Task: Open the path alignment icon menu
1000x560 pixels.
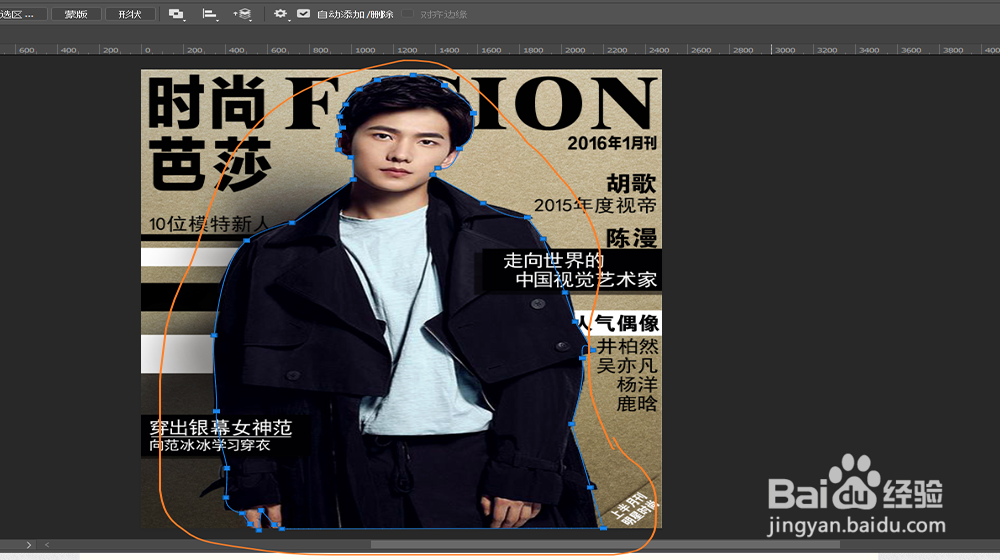Action: click(x=210, y=14)
